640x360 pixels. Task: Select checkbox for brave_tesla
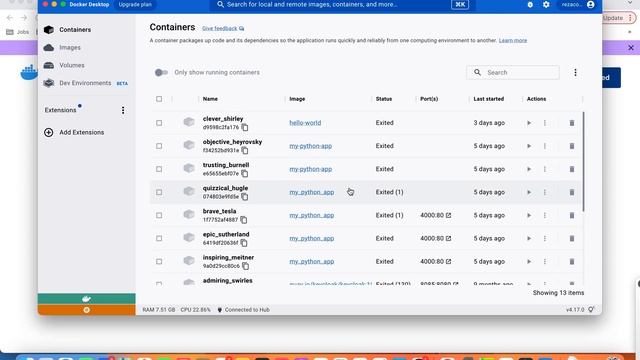coord(159,215)
